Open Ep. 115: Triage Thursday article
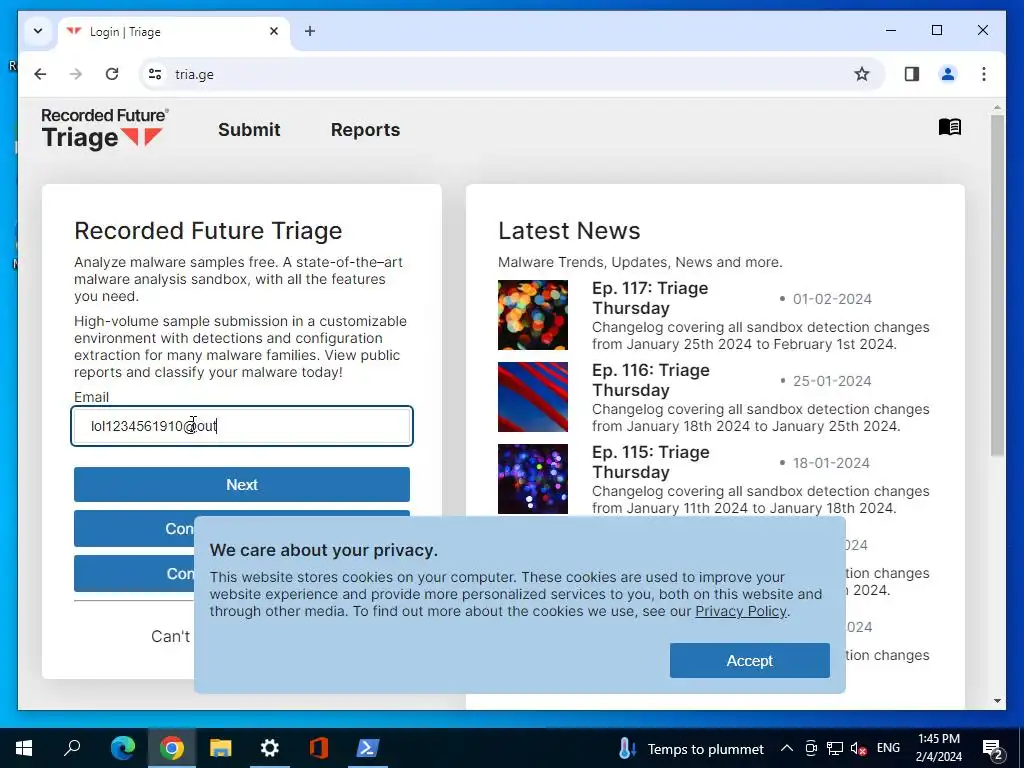 650,462
